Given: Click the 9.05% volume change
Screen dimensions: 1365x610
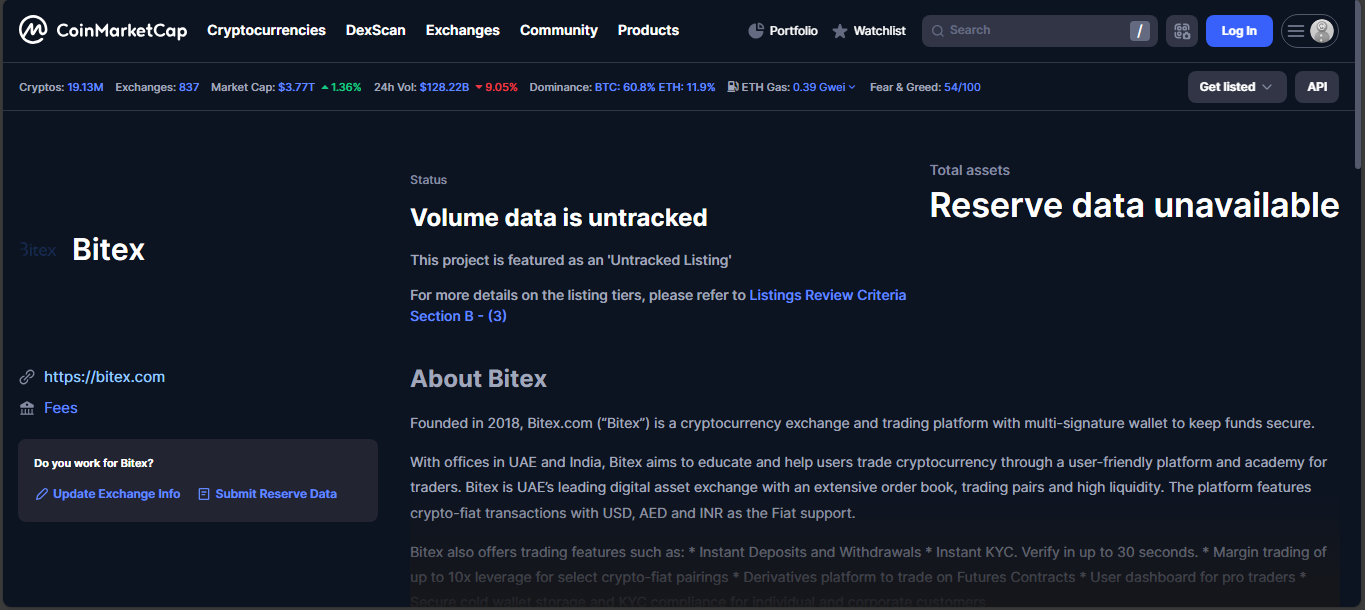Looking at the screenshot, I should 496,87.
